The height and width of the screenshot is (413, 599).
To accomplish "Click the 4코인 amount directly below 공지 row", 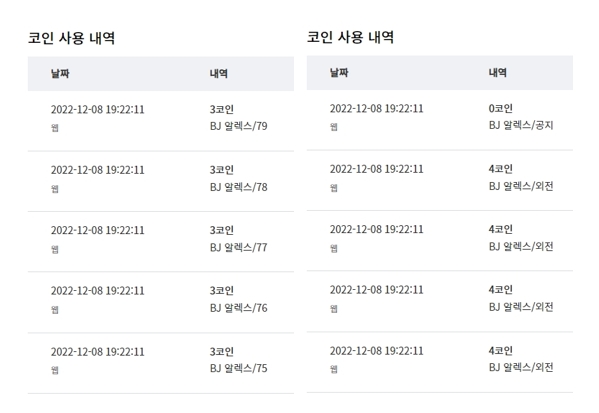I will pyautogui.click(x=500, y=169).
